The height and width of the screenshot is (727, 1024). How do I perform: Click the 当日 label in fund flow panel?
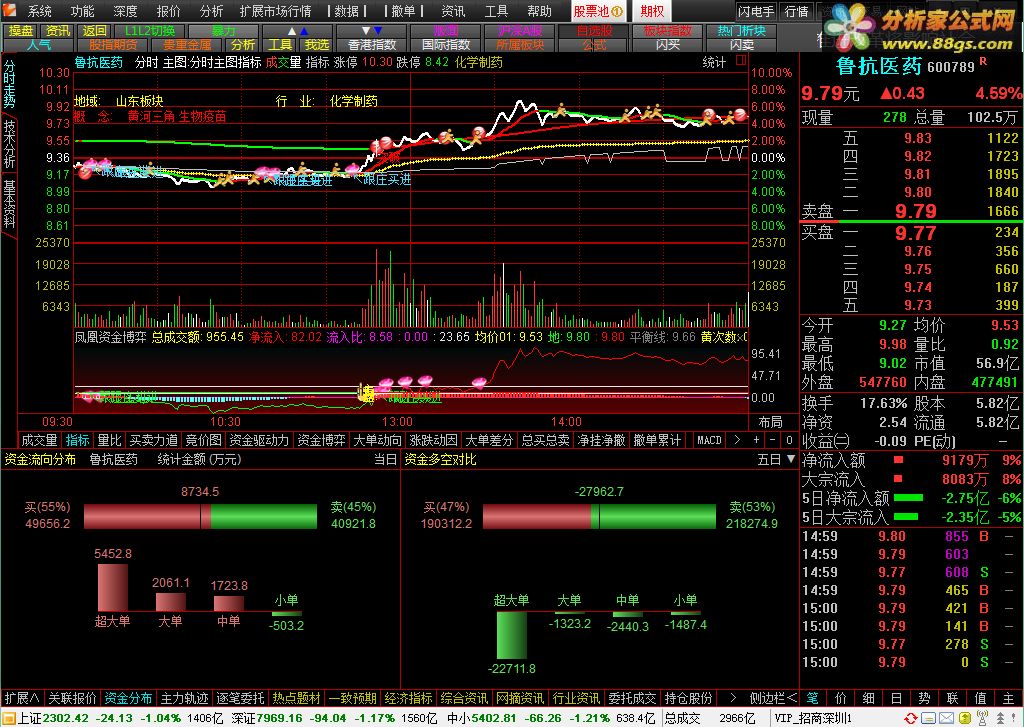(x=385, y=460)
